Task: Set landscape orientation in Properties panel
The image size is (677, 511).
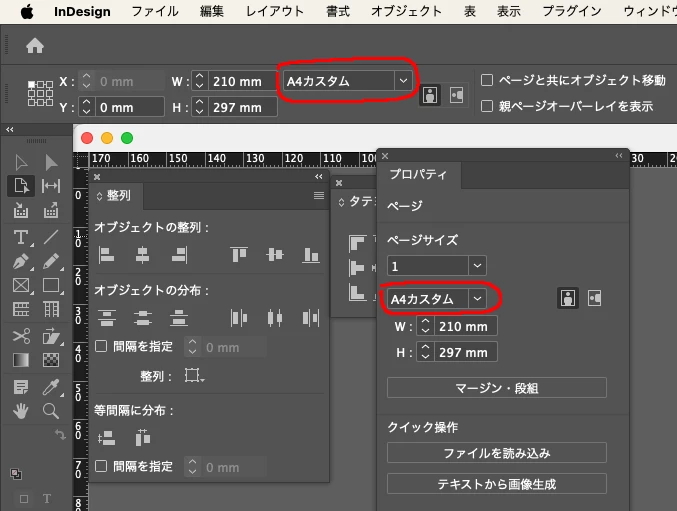Action: (595, 298)
